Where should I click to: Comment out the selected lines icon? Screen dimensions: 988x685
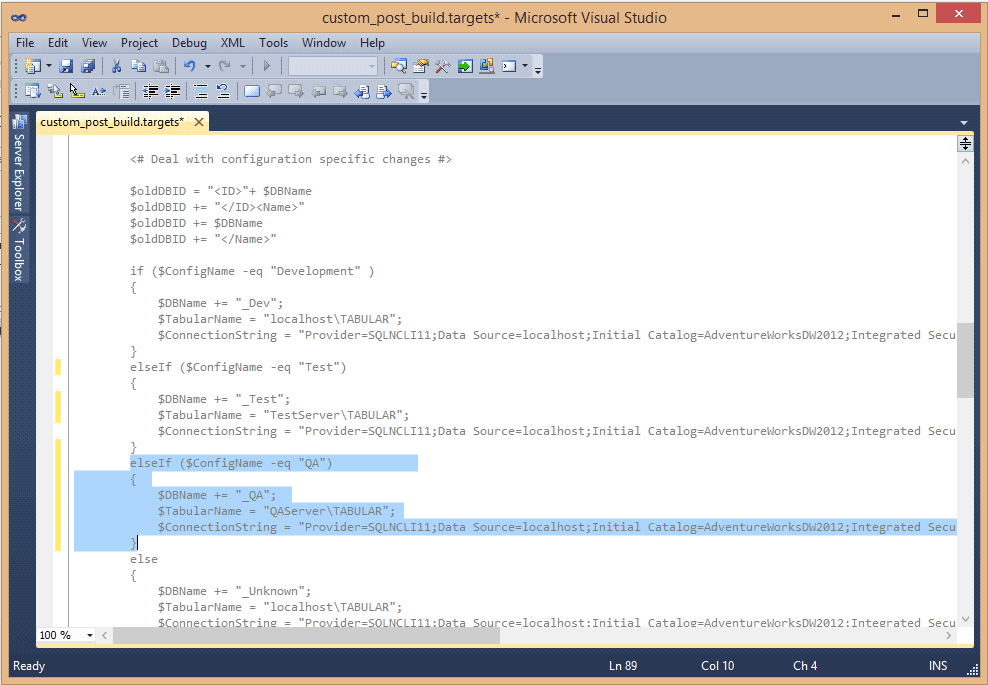coord(201,91)
